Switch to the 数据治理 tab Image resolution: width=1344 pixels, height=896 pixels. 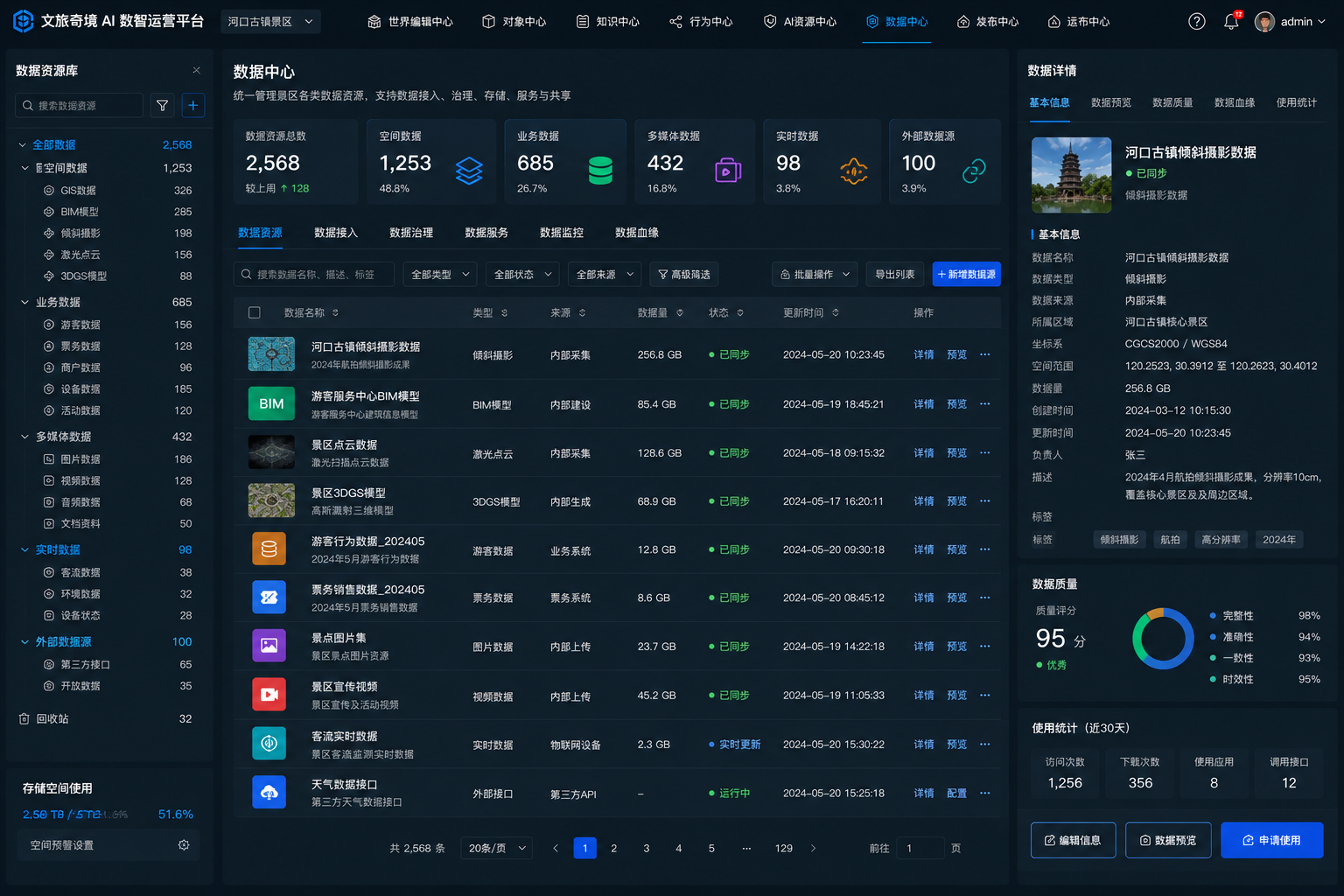coord(411,233)
